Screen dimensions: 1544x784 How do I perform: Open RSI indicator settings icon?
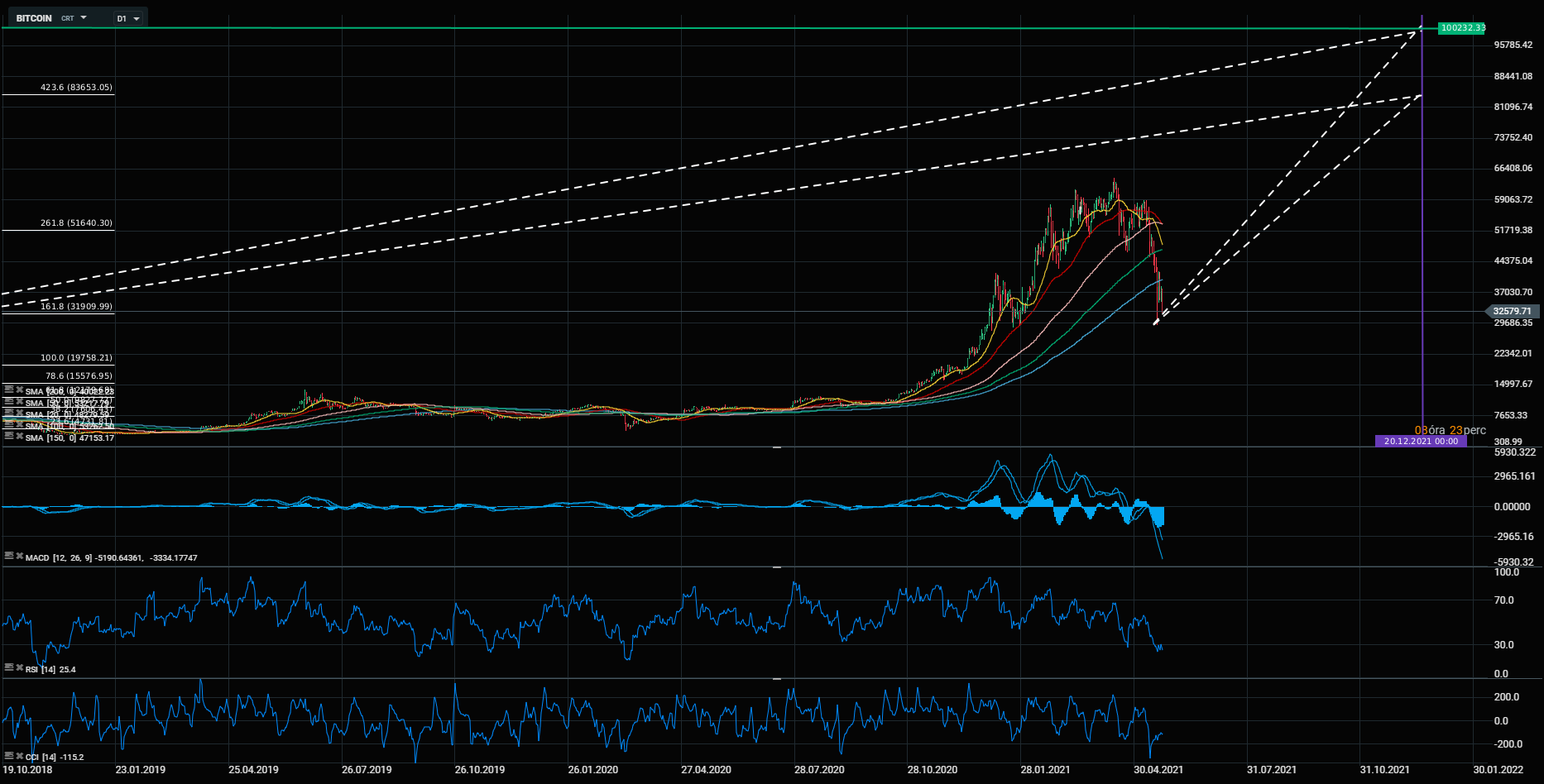coord(9,667)
